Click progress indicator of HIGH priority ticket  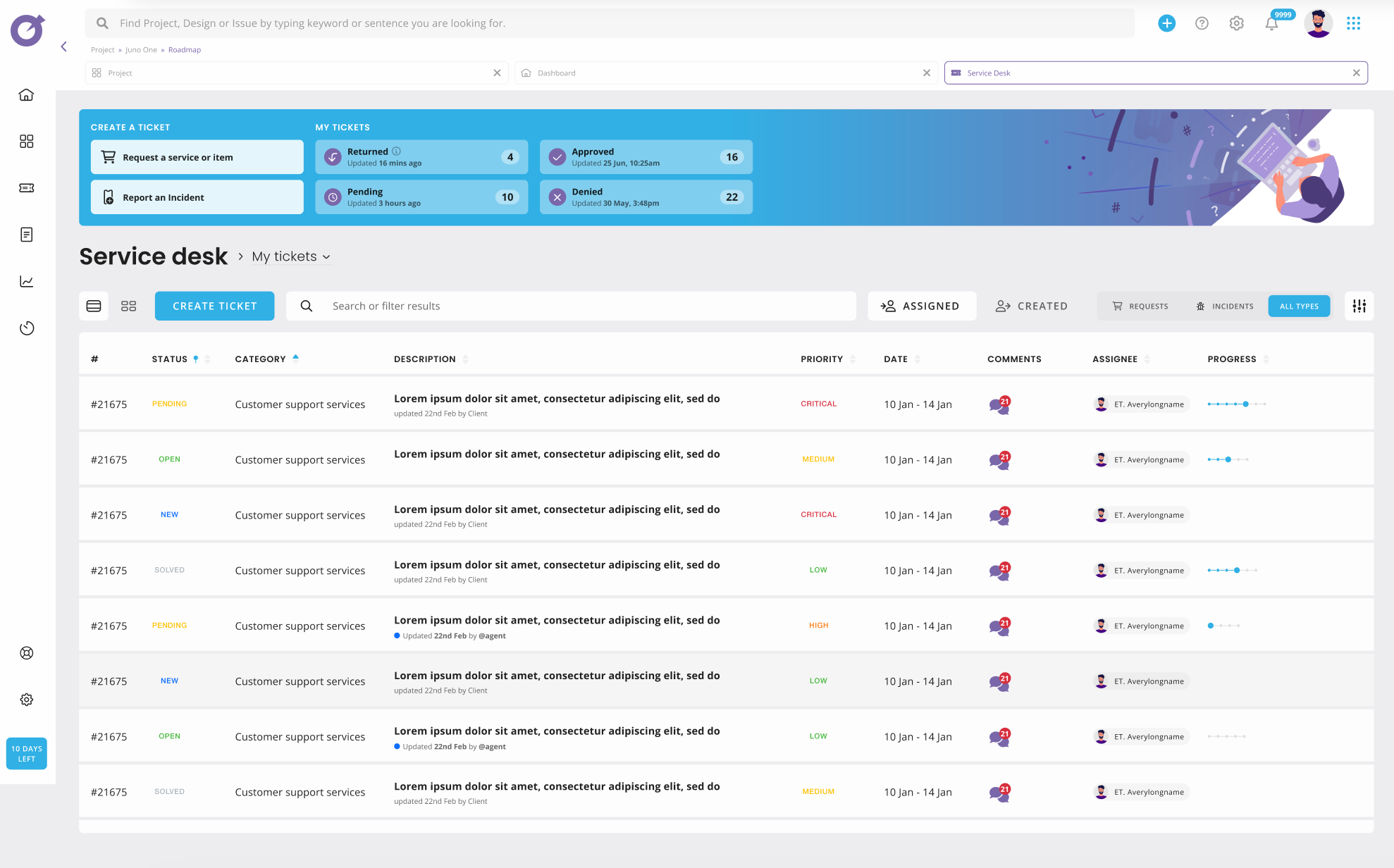(x=1223, y=626)
